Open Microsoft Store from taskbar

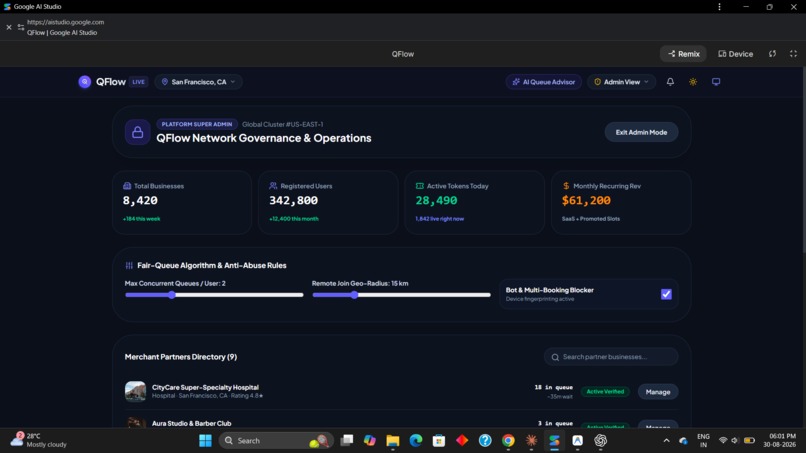pos(439,441)
